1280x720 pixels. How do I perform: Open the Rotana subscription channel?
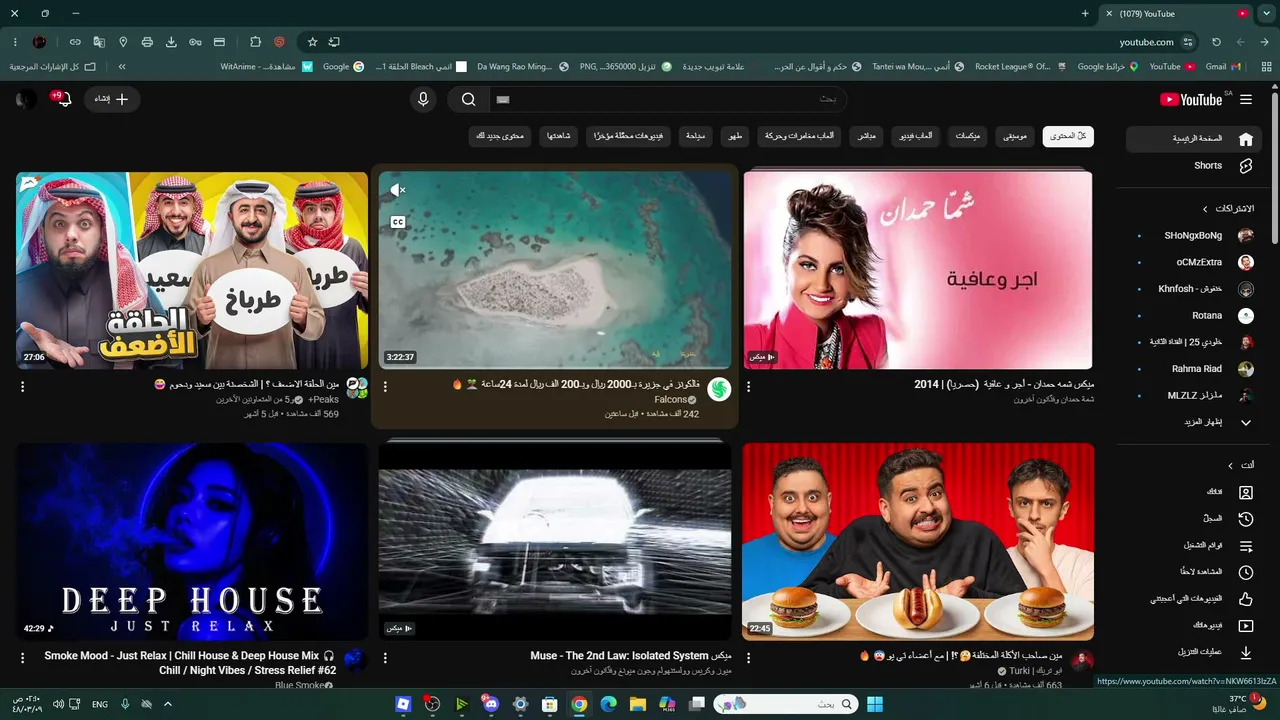click(1196, 315)
